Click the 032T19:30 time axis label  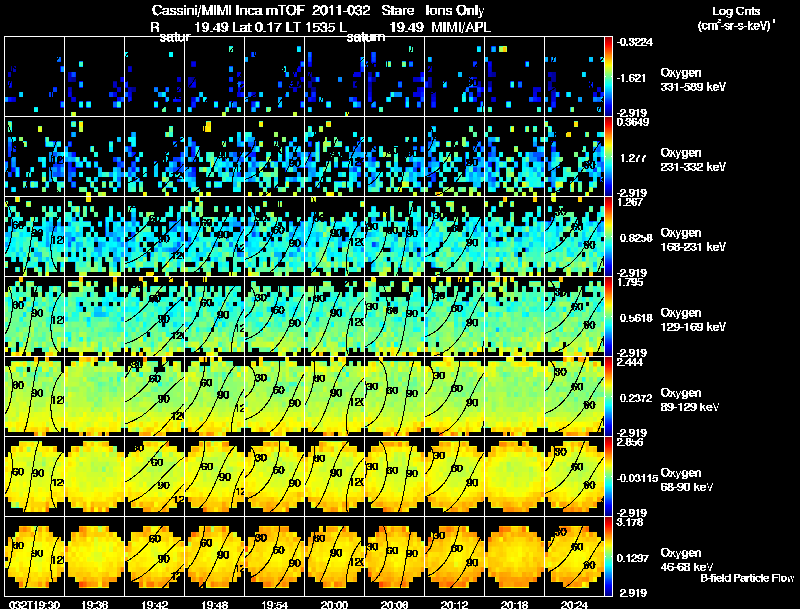coord(34,604)
